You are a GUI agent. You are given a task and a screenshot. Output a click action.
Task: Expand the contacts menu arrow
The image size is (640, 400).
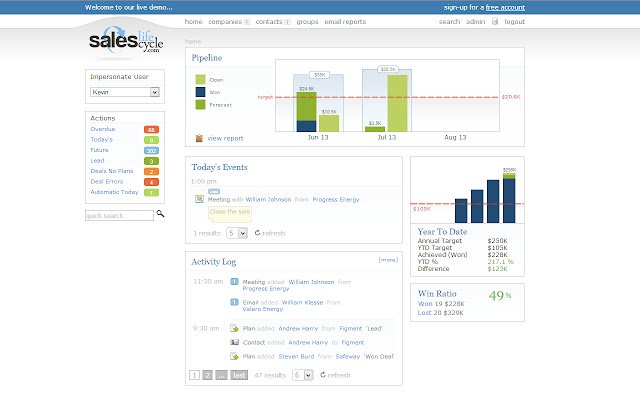click(x=287, y=22)
